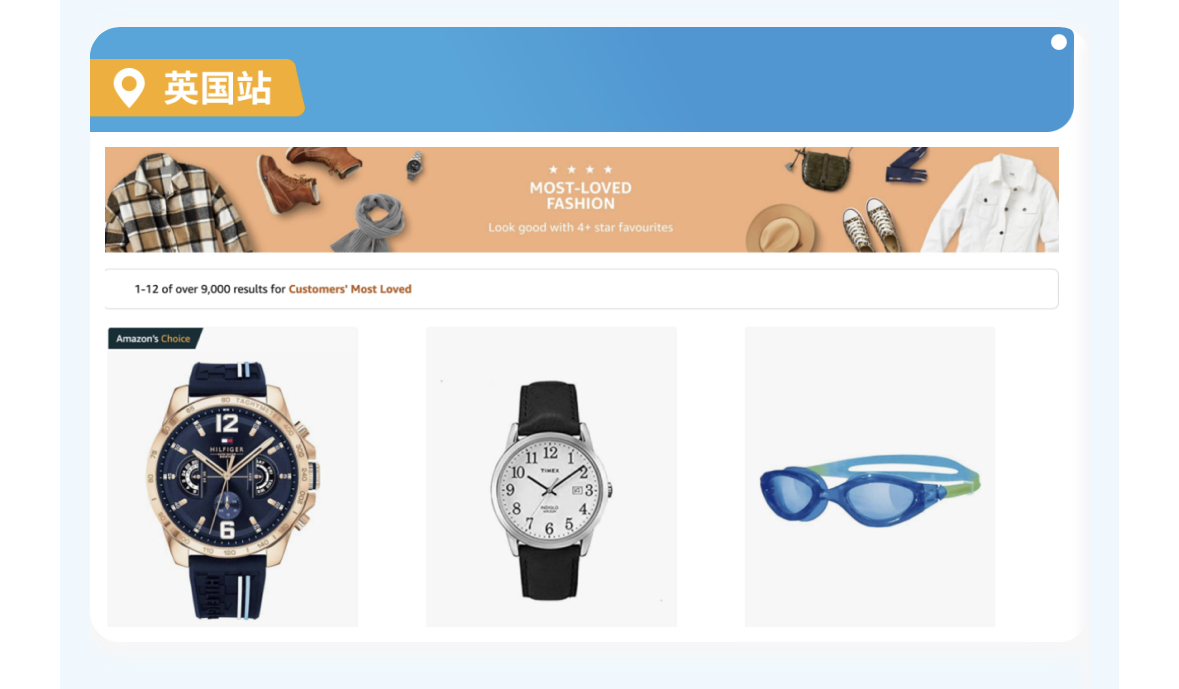
Task: Click the location pin icon beside 英国站
Action: 129,88
